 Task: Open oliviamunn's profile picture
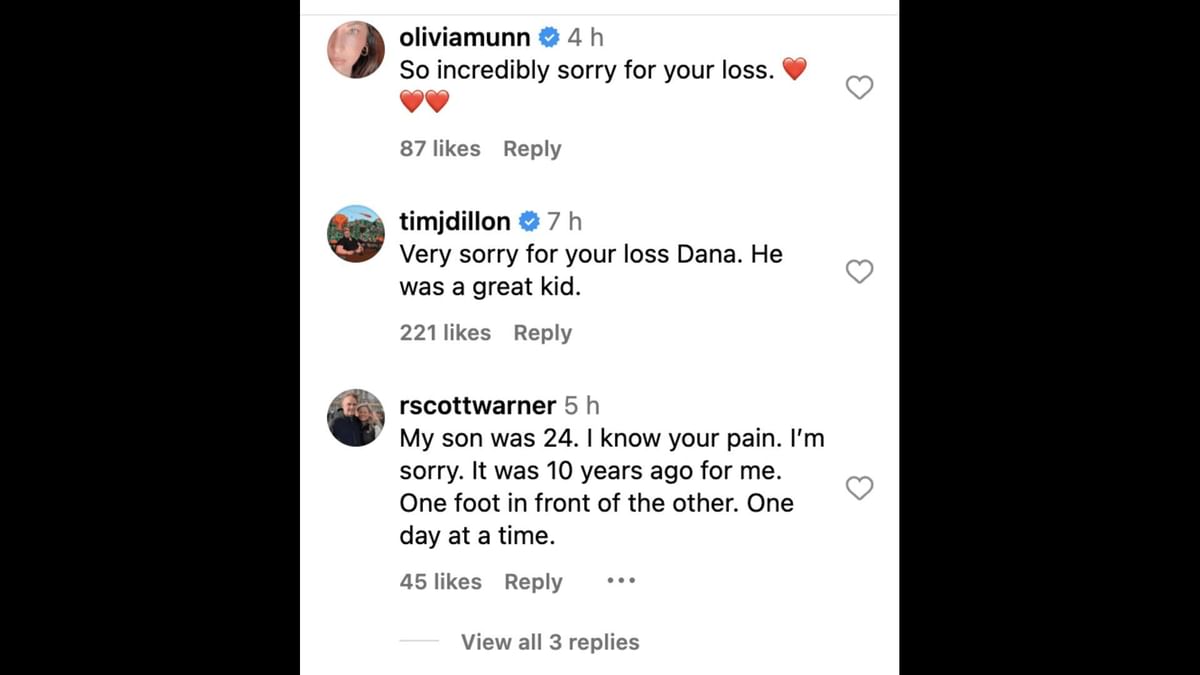coord(356,49)
